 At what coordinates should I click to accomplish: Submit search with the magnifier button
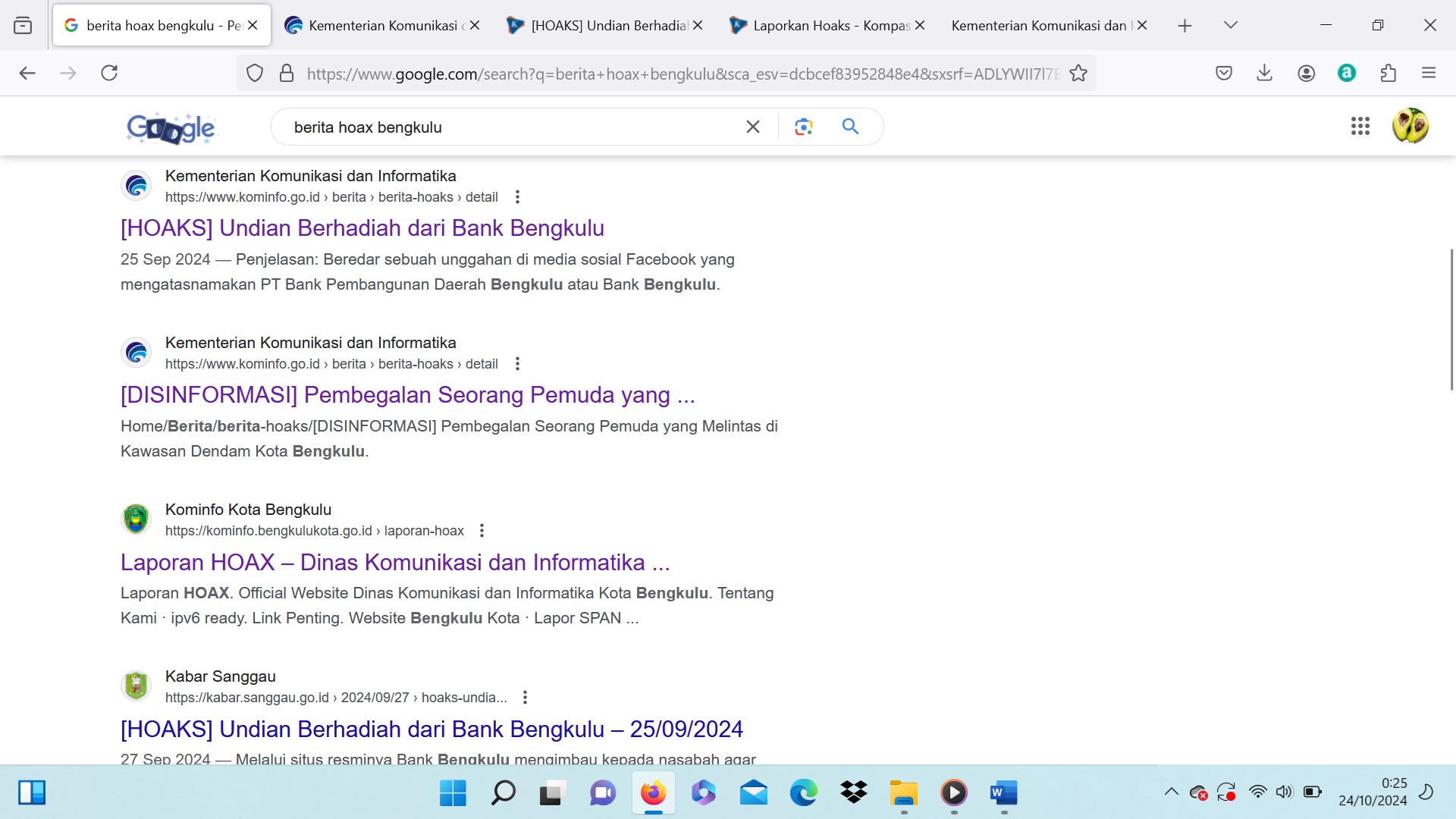pos(851,127)
